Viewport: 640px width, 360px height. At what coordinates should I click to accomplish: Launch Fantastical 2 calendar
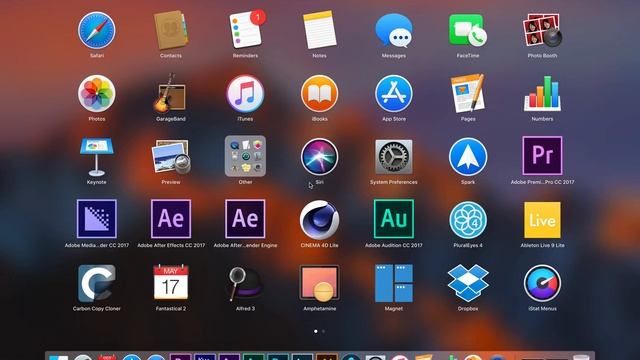[171, 283]
